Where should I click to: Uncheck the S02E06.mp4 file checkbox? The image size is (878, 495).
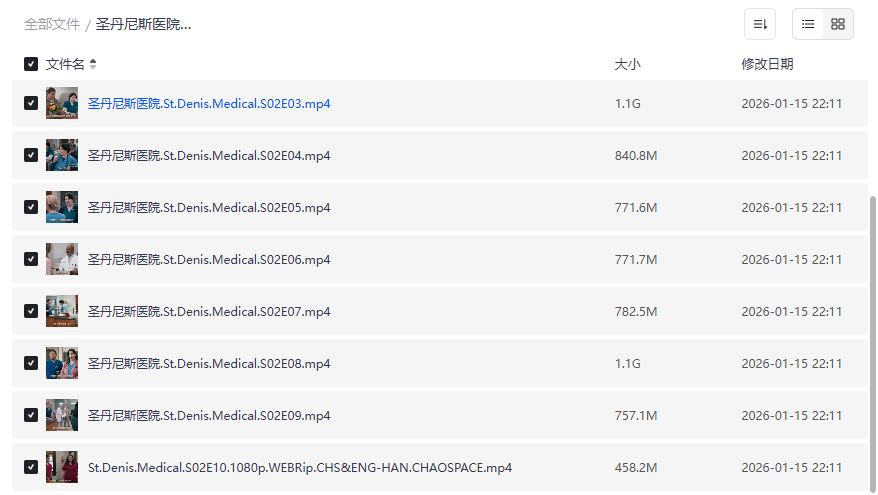[31, 259]
